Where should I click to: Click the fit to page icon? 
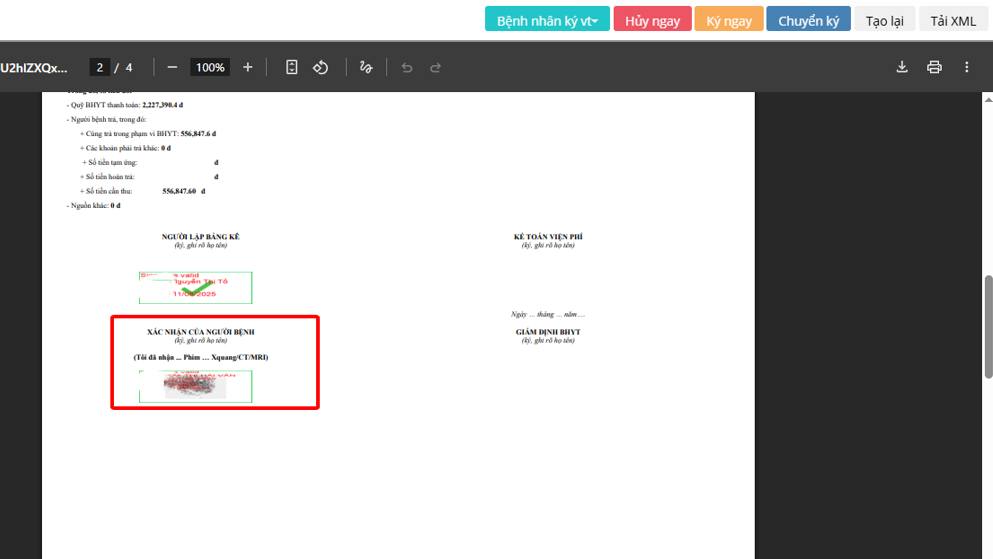[x=292, y=67]
